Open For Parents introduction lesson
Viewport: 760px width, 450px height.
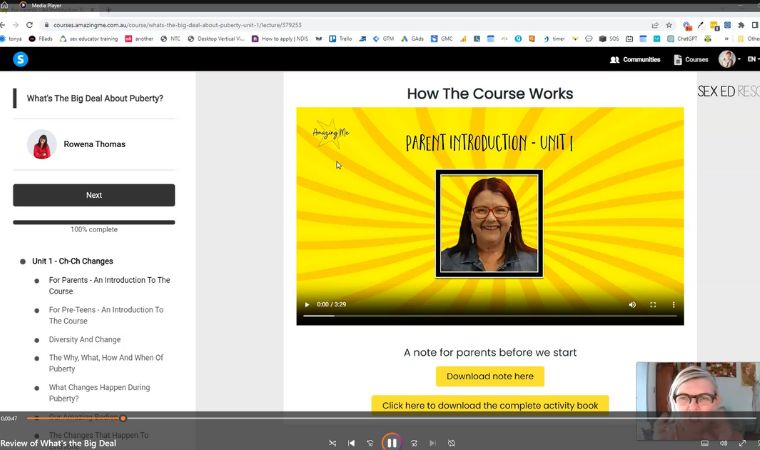tap(109, 286)
